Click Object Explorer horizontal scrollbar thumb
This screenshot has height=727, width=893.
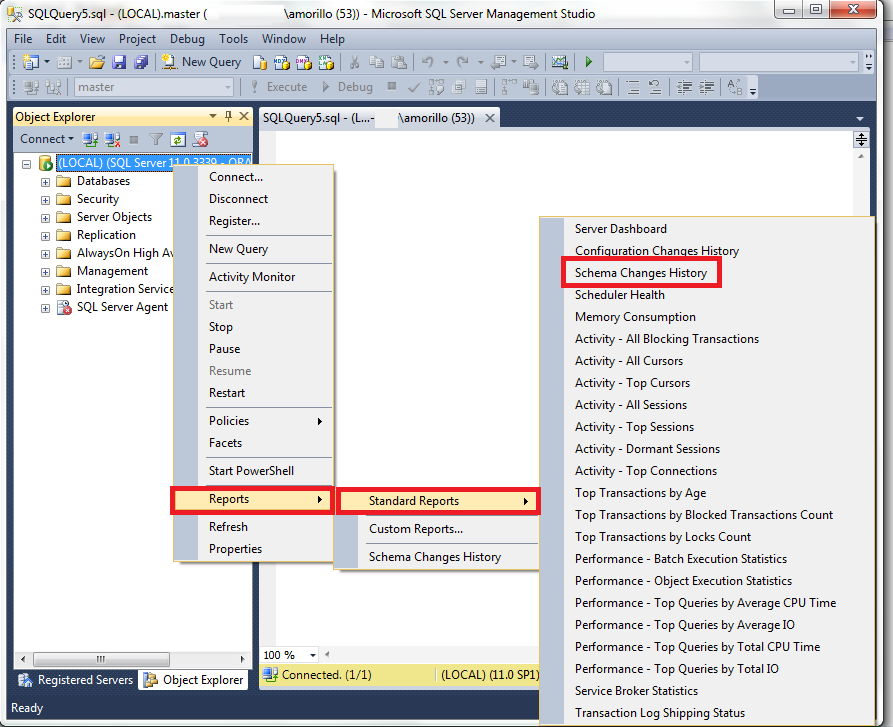(101, 659)
